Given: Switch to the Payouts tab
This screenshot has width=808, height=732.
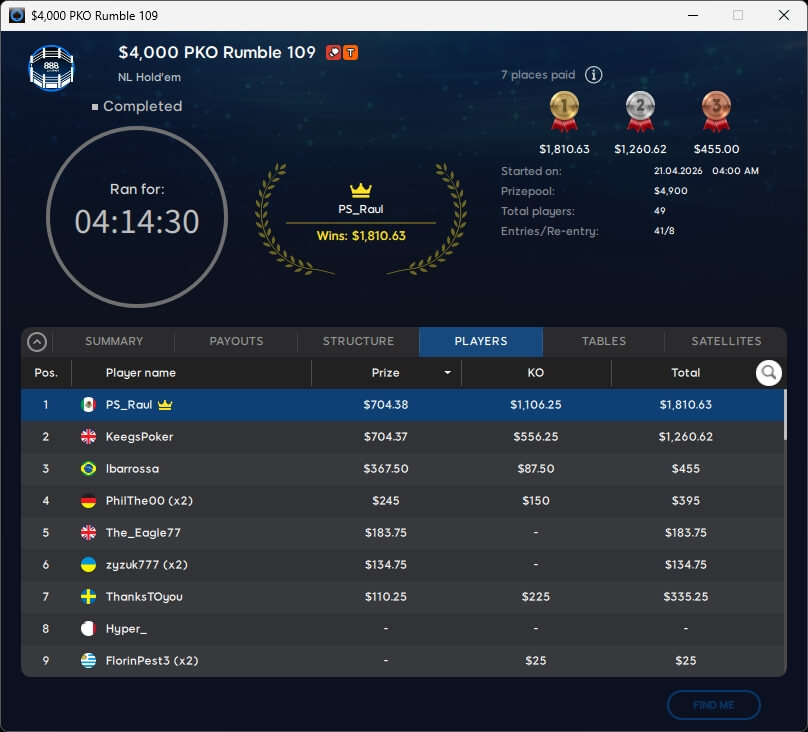Looking at the screenshot, I should click(236, 342).
